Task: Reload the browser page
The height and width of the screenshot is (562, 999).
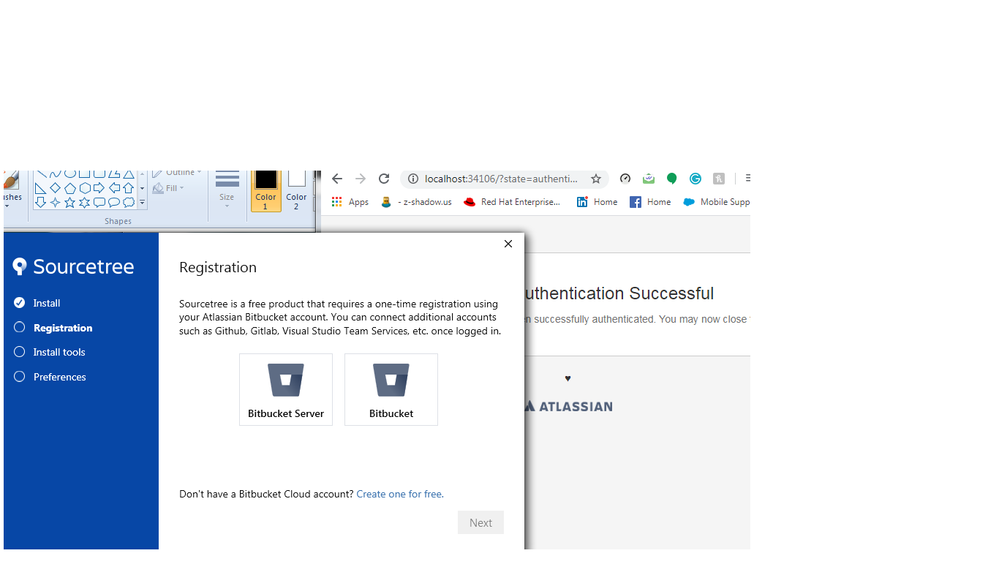Action: tap(384, 179)
